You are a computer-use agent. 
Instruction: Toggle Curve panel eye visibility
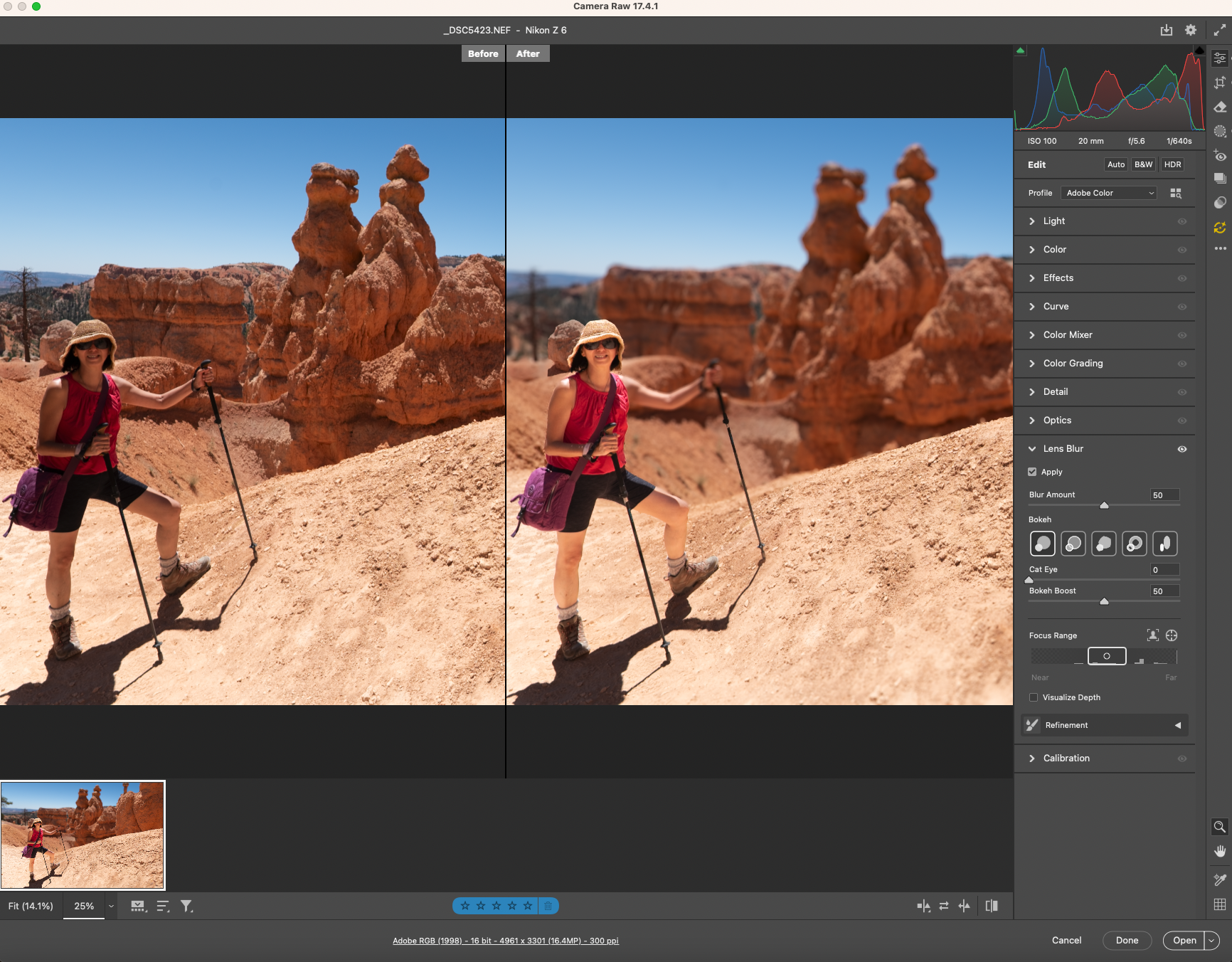[x=1182, y=307]
